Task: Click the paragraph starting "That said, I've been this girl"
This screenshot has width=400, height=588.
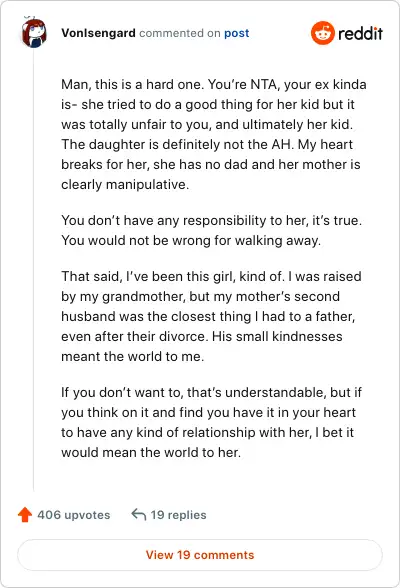Action: point(211,316)
